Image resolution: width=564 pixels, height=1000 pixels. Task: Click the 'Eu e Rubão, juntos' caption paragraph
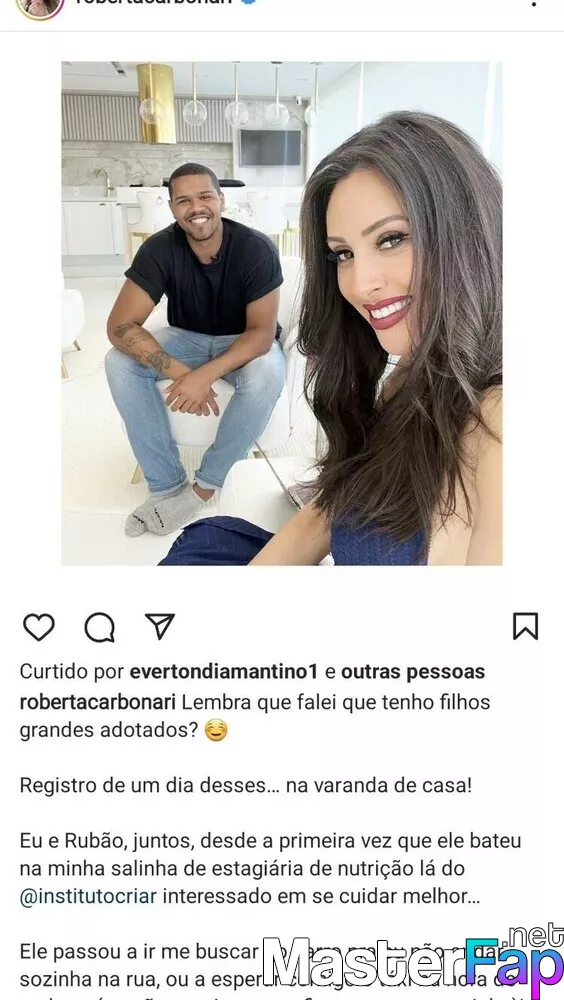click(271, 869)
